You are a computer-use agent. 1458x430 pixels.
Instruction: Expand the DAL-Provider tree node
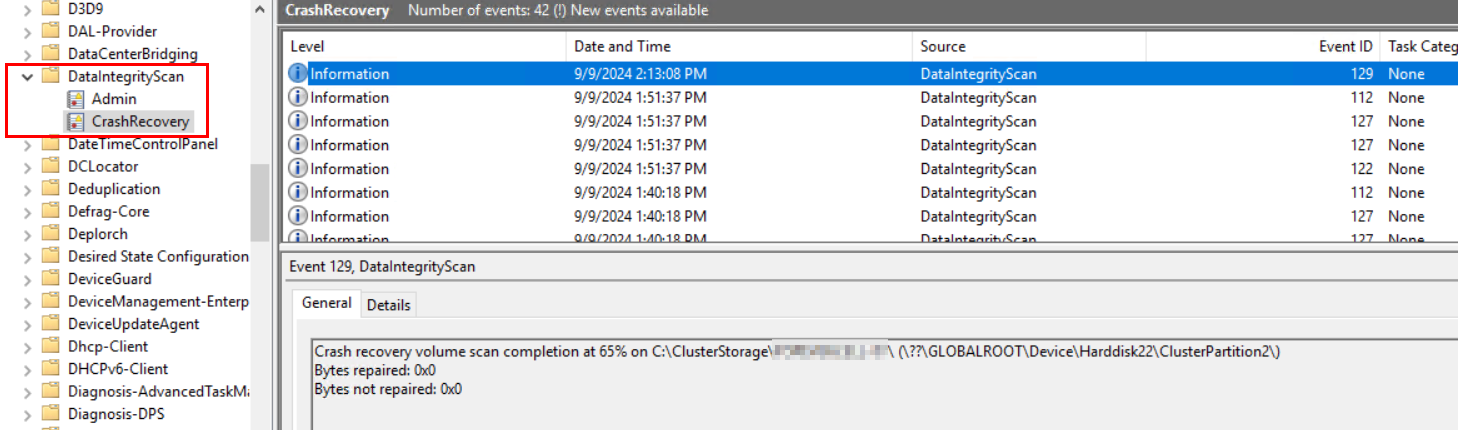[x=28, y=32]
